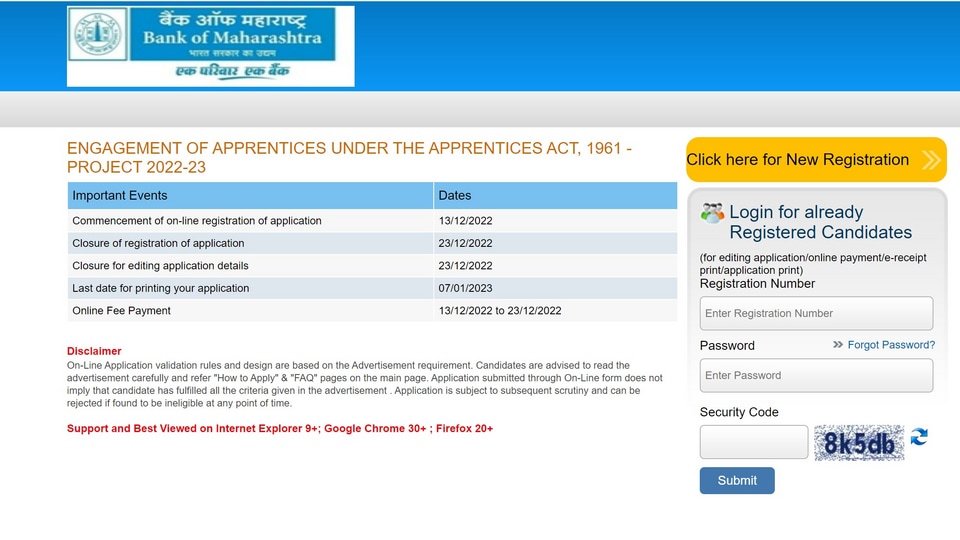The width and height of the screenshot is (960, 540).
Task: Select the Closure of registration row
Action: (x=372, y=243)
